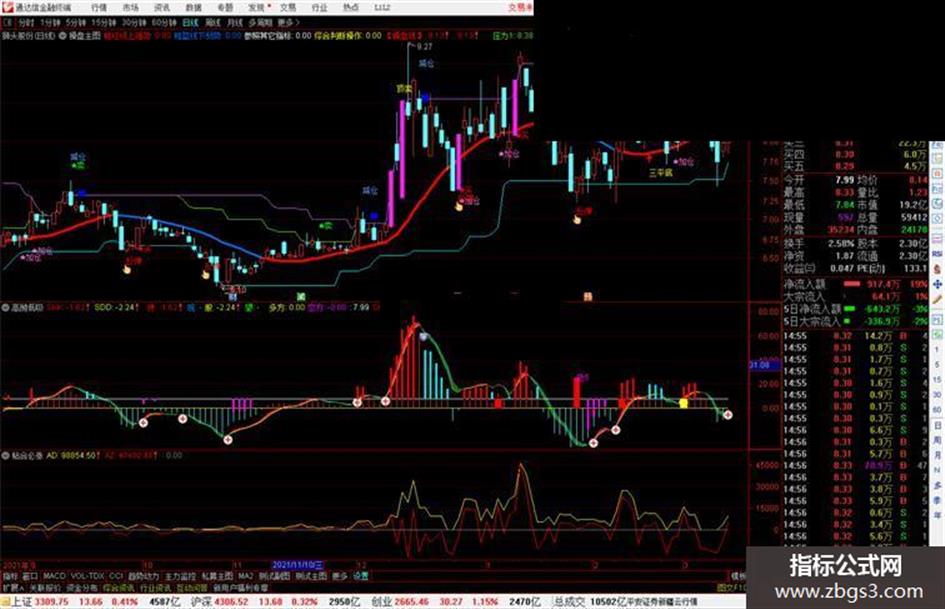Click the 周 shortcut in right sidebar
This screenshot has height=609, width=945.
(938, 440)
